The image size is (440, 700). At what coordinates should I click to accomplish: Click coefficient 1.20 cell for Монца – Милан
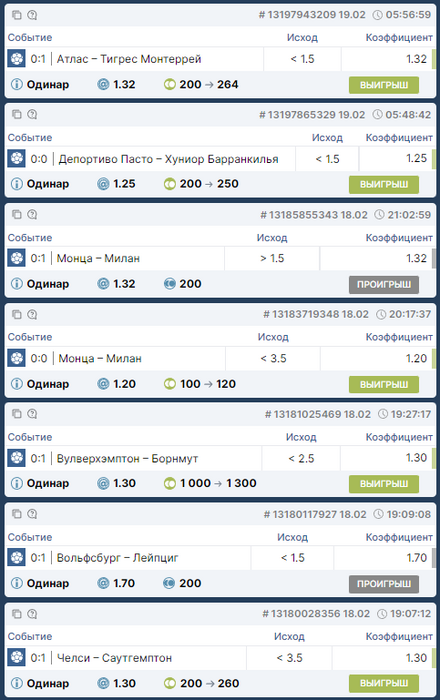point(376,358)
